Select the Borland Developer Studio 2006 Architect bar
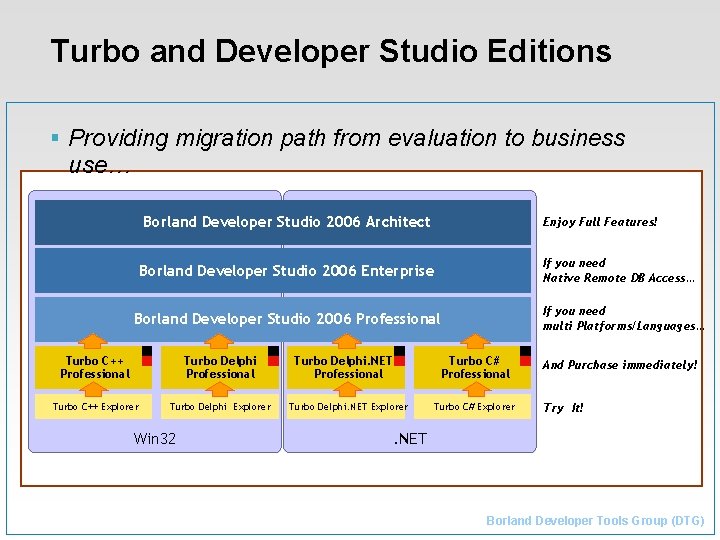 pos(283,222)
